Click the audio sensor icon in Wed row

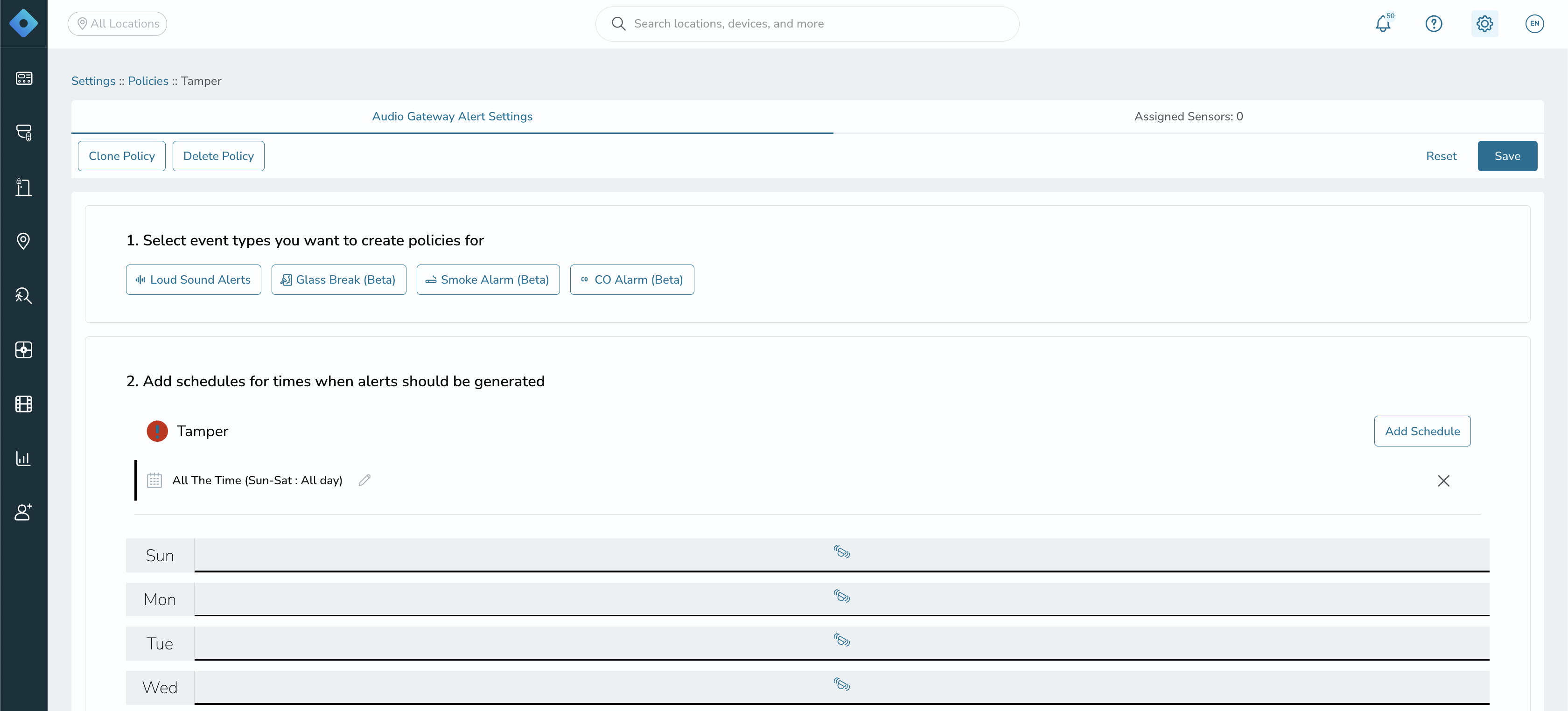tap(841, 684)
